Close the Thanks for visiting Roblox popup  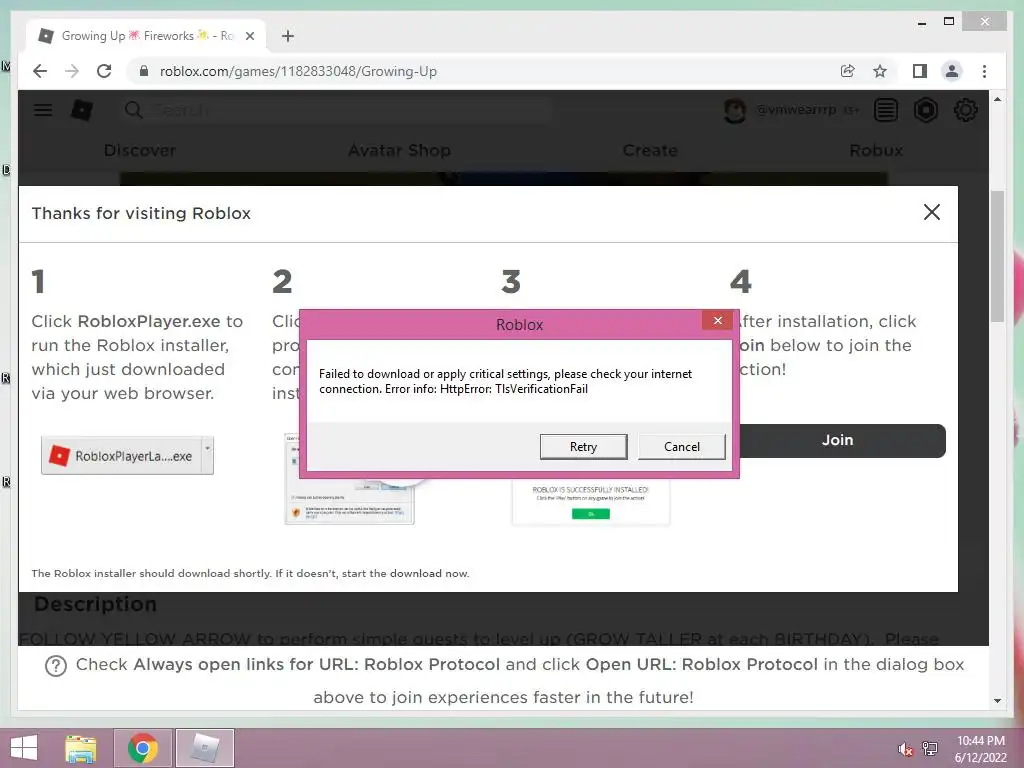pyautogui.click(x=931, y=212)
